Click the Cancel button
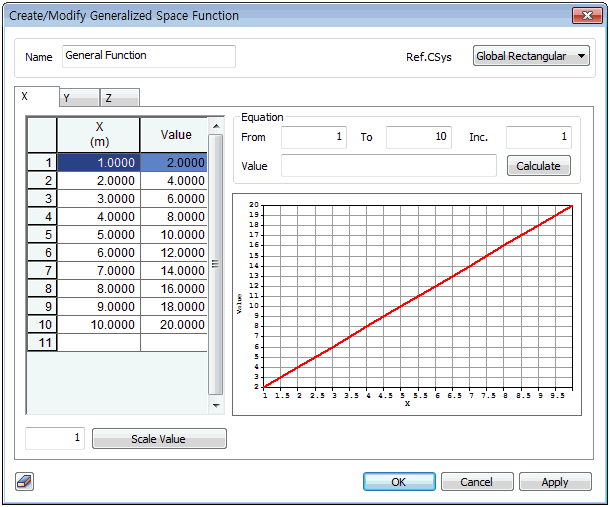 pyautogui.click(x=477, y=482)
